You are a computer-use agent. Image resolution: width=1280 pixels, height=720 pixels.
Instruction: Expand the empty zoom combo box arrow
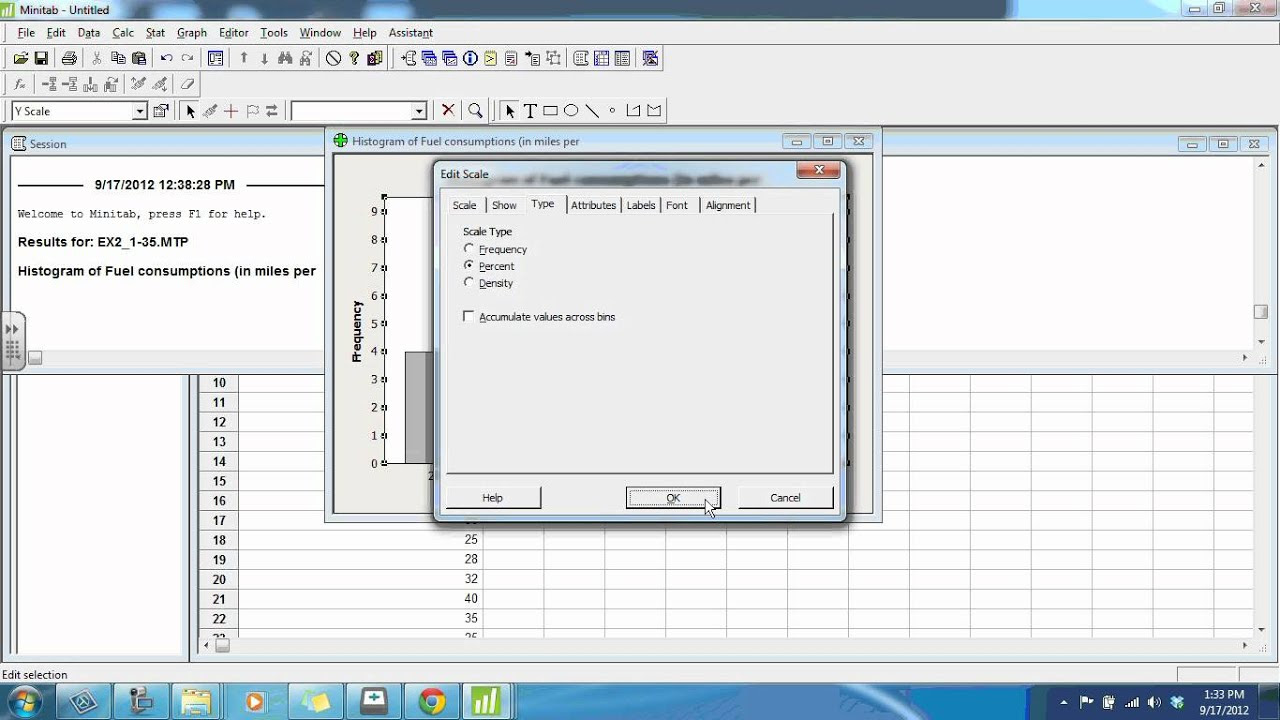419,111
